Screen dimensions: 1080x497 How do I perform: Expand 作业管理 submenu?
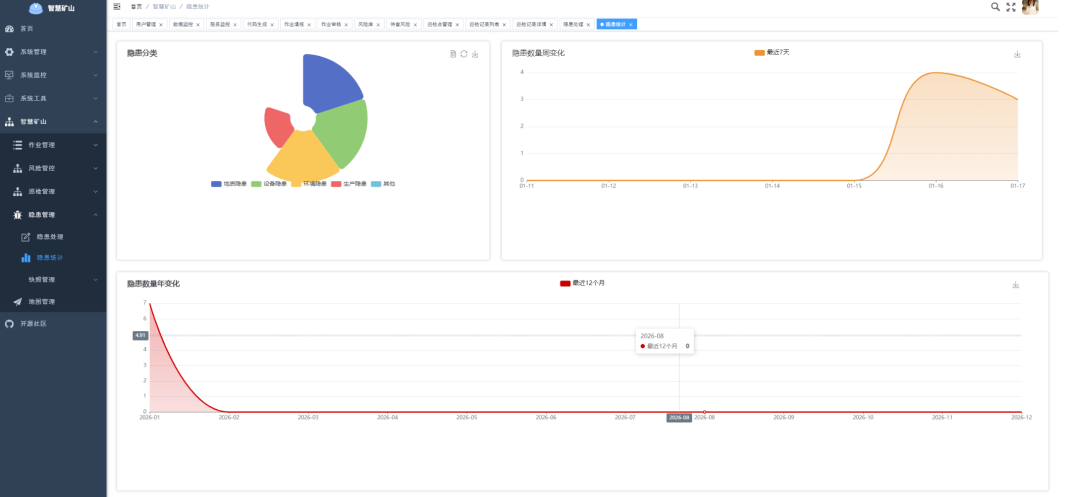coord(53,145)
